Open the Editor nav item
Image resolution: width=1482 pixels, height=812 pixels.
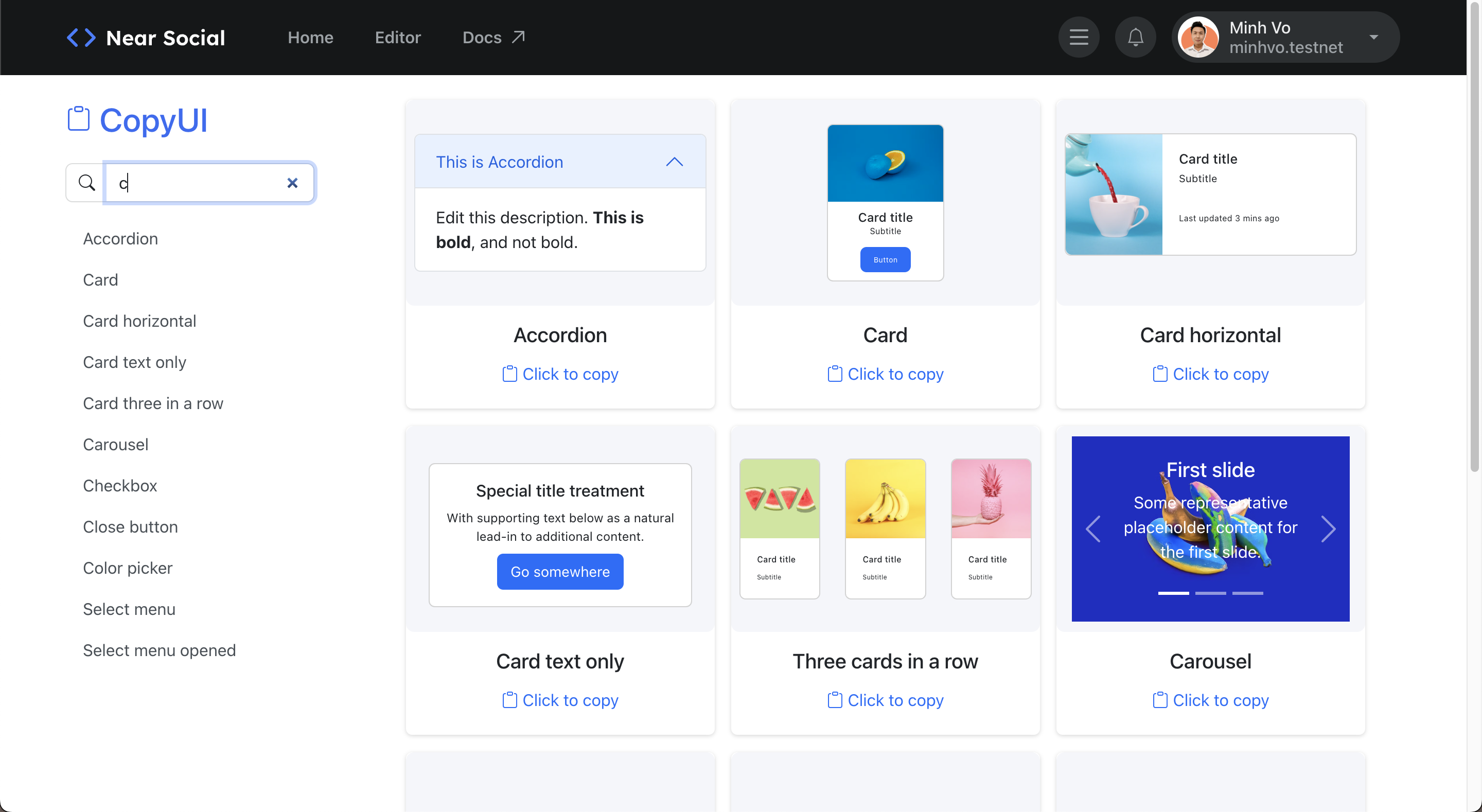pyautogui.click(x=398, y=38)
